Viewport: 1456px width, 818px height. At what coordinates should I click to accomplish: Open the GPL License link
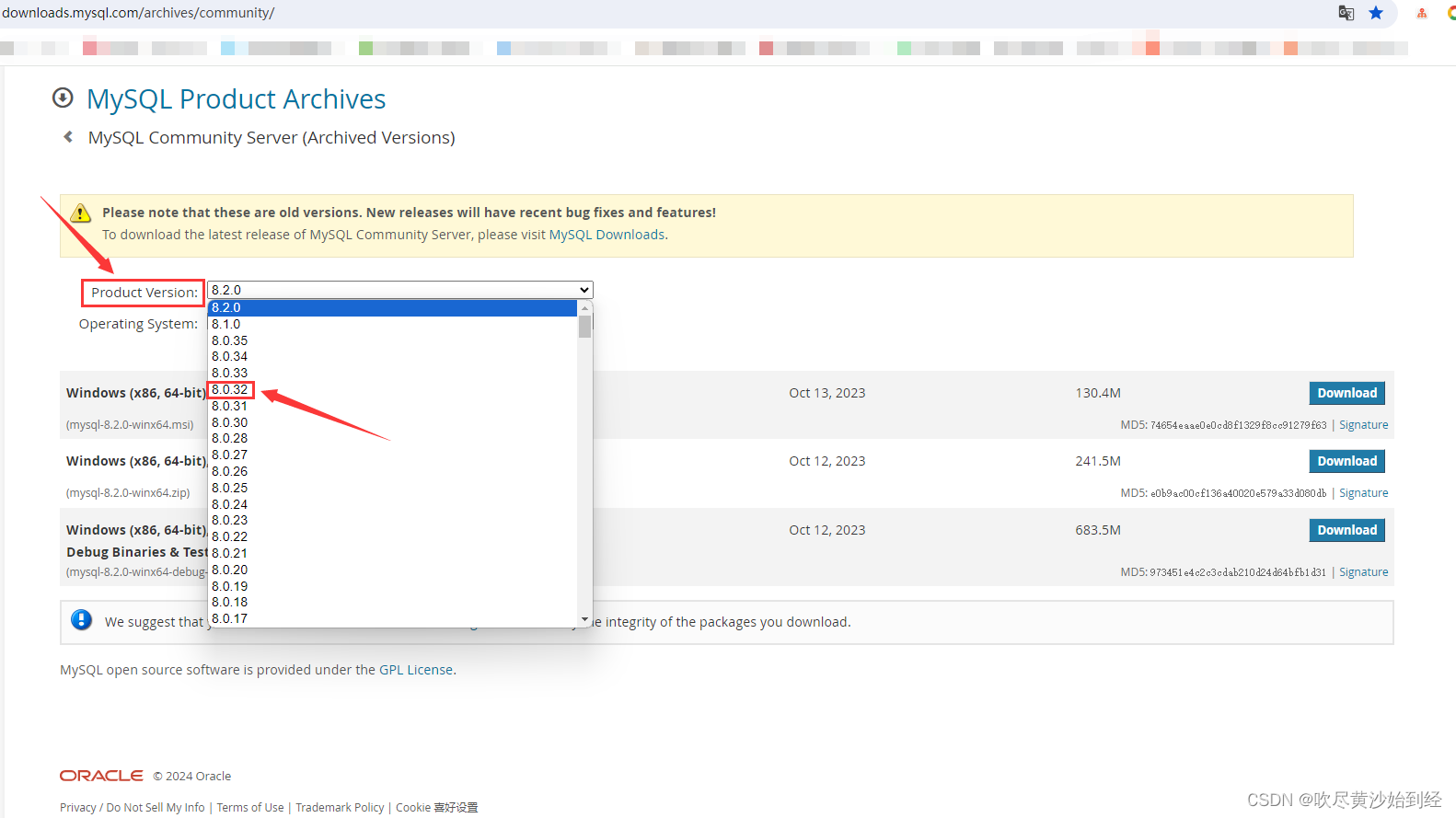(416, 670)
